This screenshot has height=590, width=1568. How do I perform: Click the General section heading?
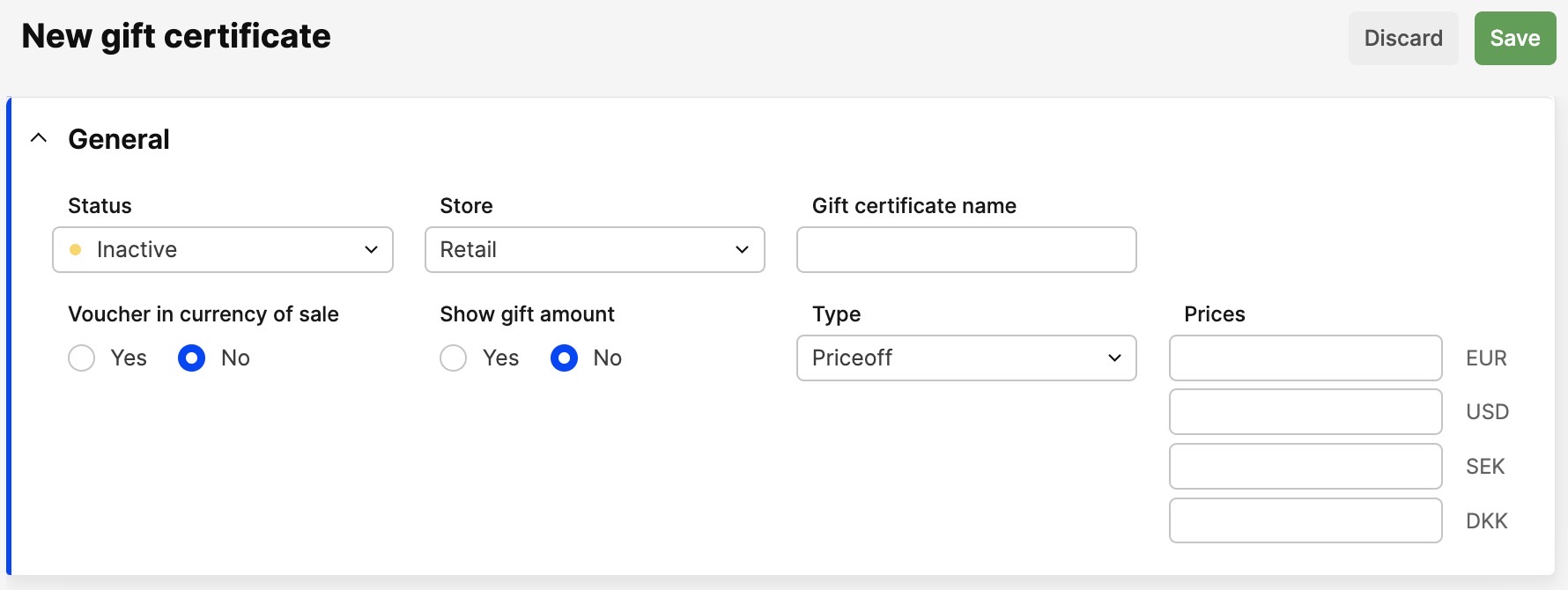(119, 139)
